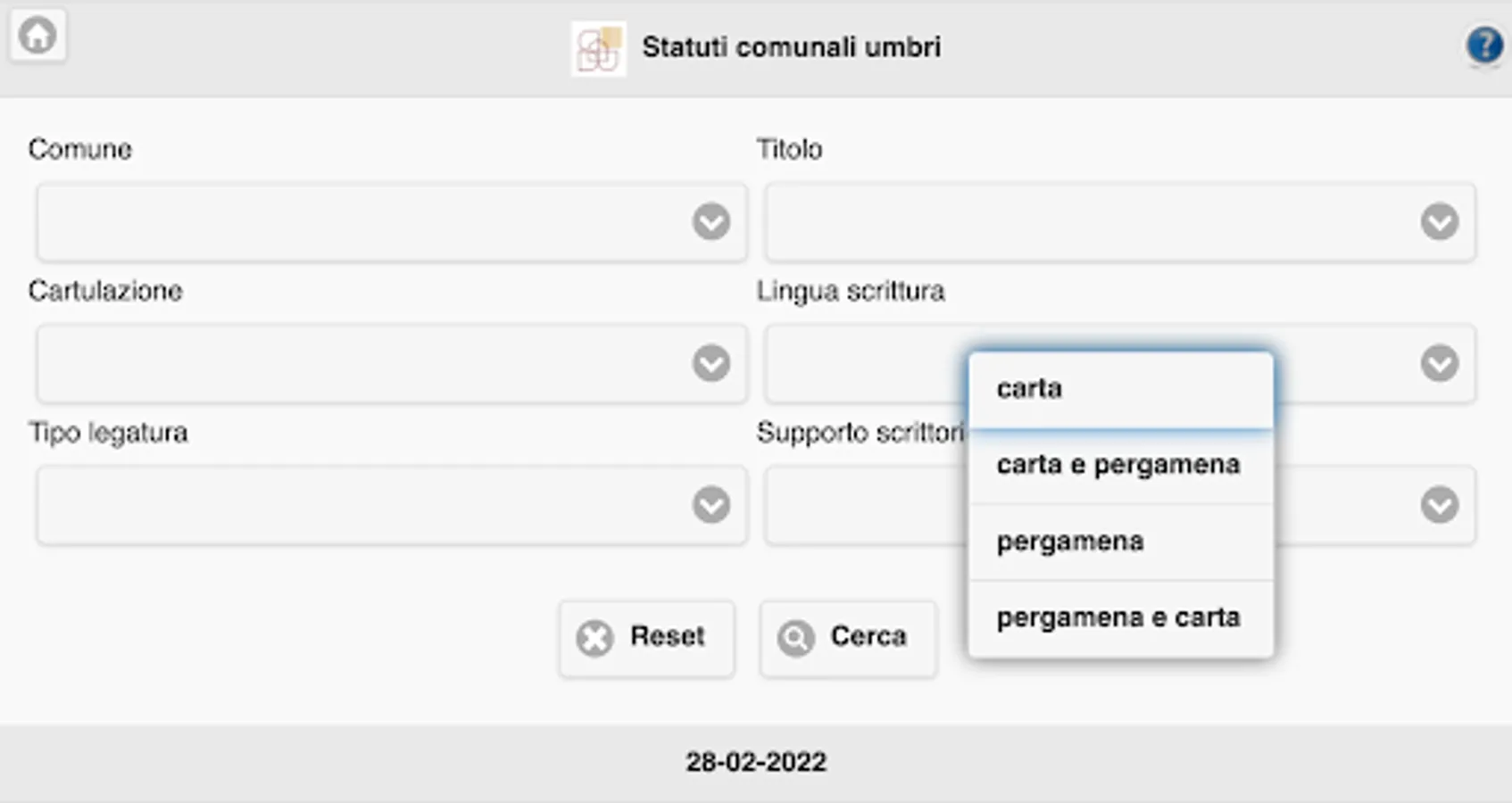This screenshot has height=803, width=1512.
Task: Click the 28-02-2022 date in the footer
Action: click(756, 762)
